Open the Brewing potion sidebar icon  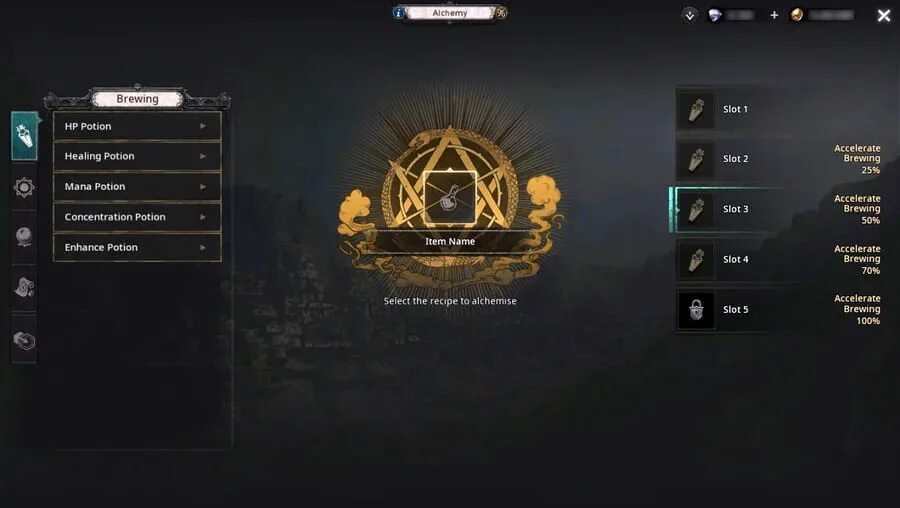pyautogui.click(x=24, y=136)
